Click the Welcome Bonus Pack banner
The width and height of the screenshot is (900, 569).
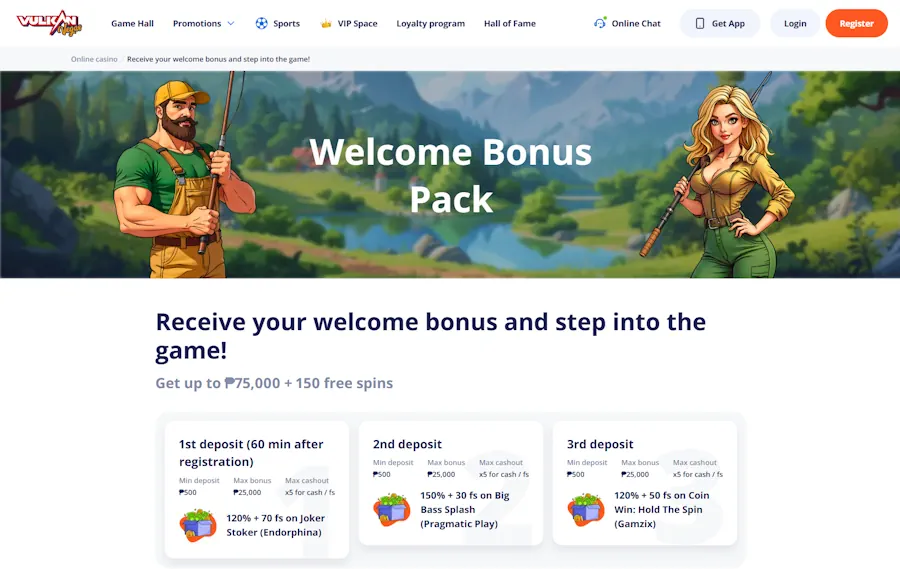[x=450, y=175]
